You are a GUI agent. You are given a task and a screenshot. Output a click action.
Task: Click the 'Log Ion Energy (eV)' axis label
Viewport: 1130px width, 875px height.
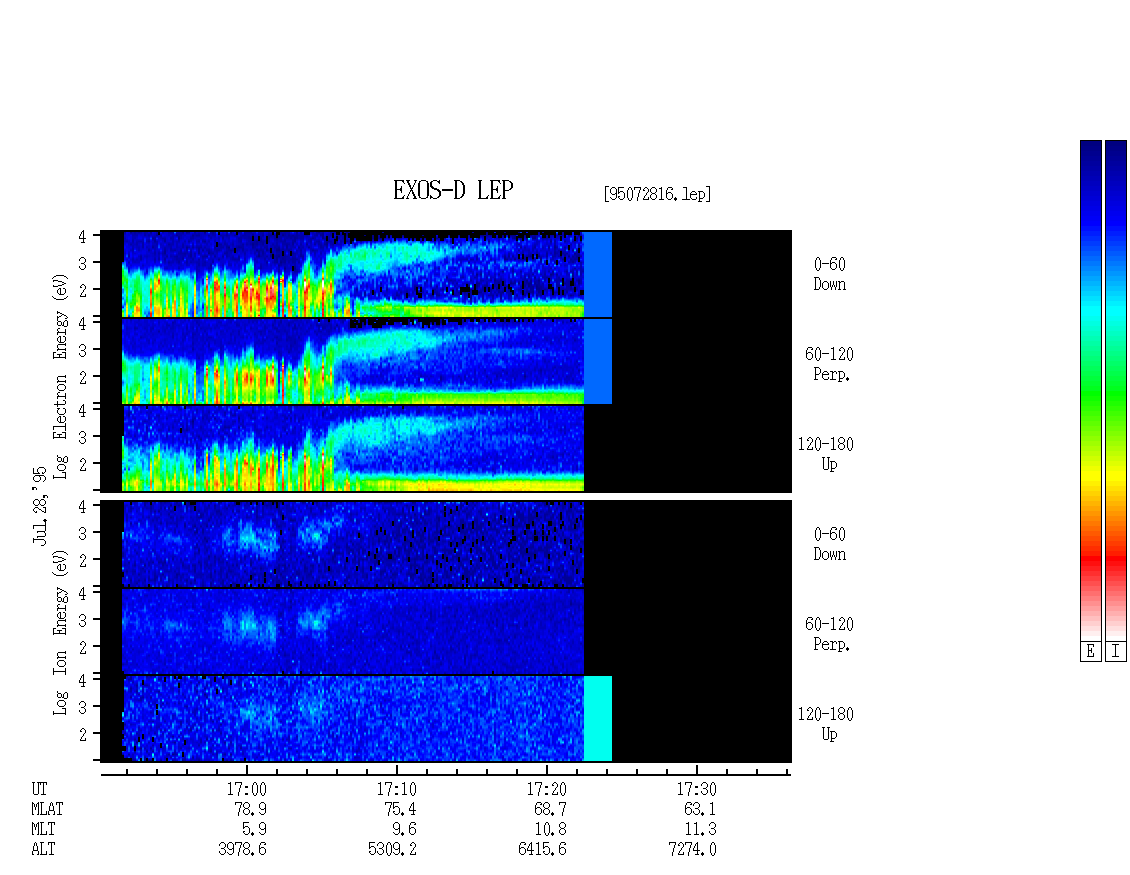61,632
